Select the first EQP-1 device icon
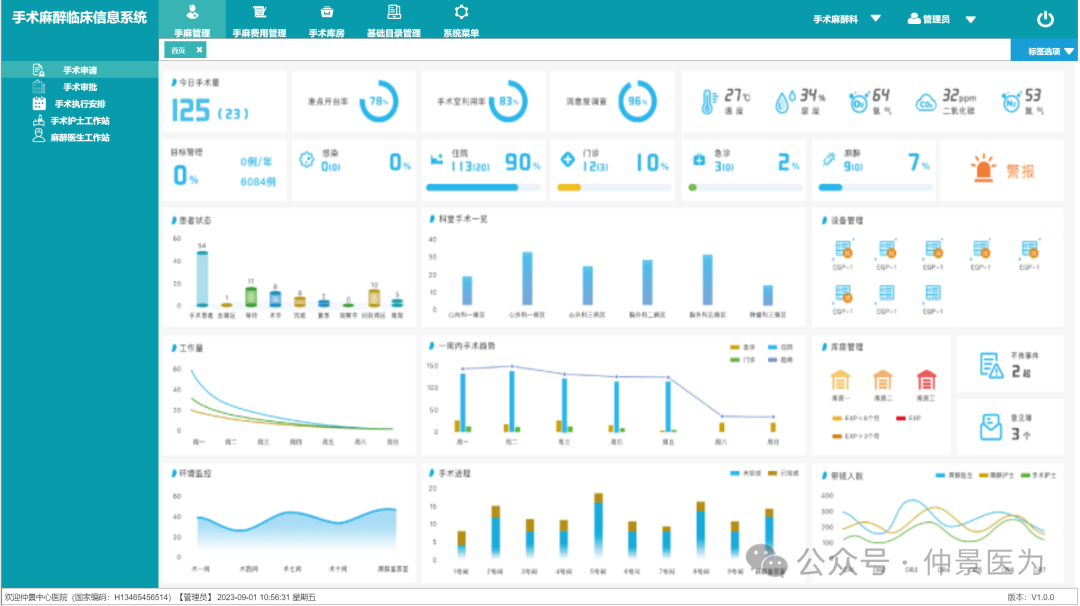Image resolution: width=1080 pixels, height=606 pixels. pos(840,249)
